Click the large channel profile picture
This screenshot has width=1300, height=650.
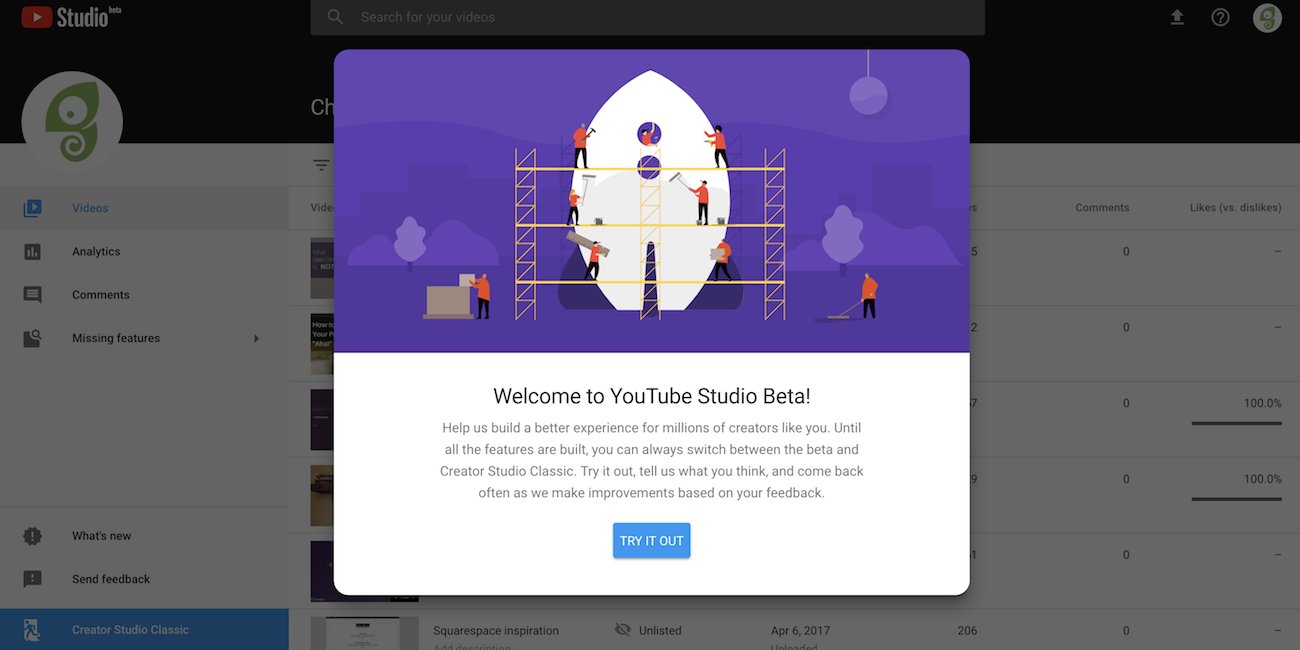pyautogui.click(x=72, y=122)
